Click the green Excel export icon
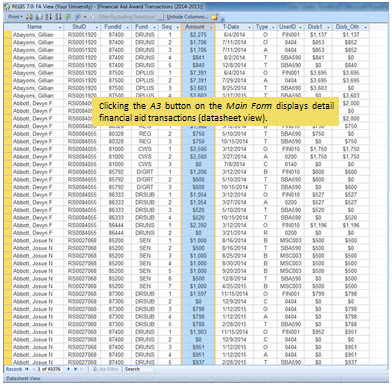392x384 pixels. 68,17
